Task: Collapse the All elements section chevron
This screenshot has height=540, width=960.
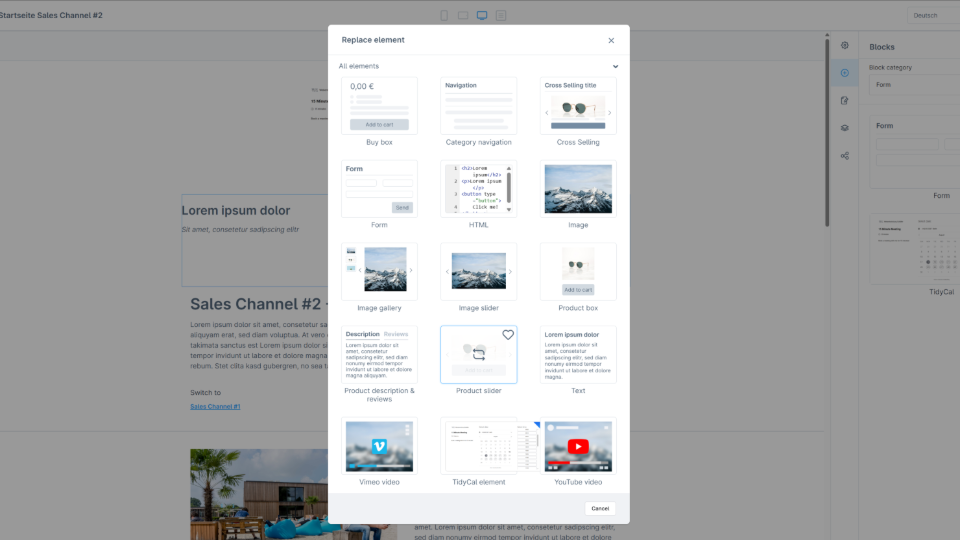Action: [x=615, y=67]
